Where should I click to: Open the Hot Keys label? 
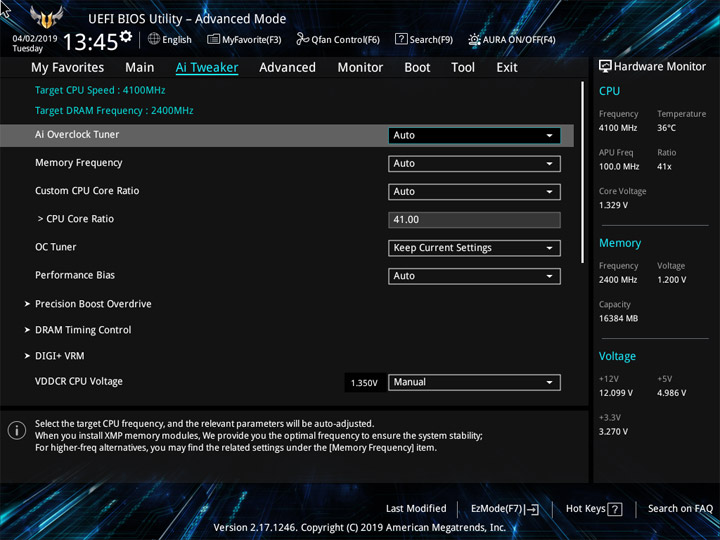point(585,509)
